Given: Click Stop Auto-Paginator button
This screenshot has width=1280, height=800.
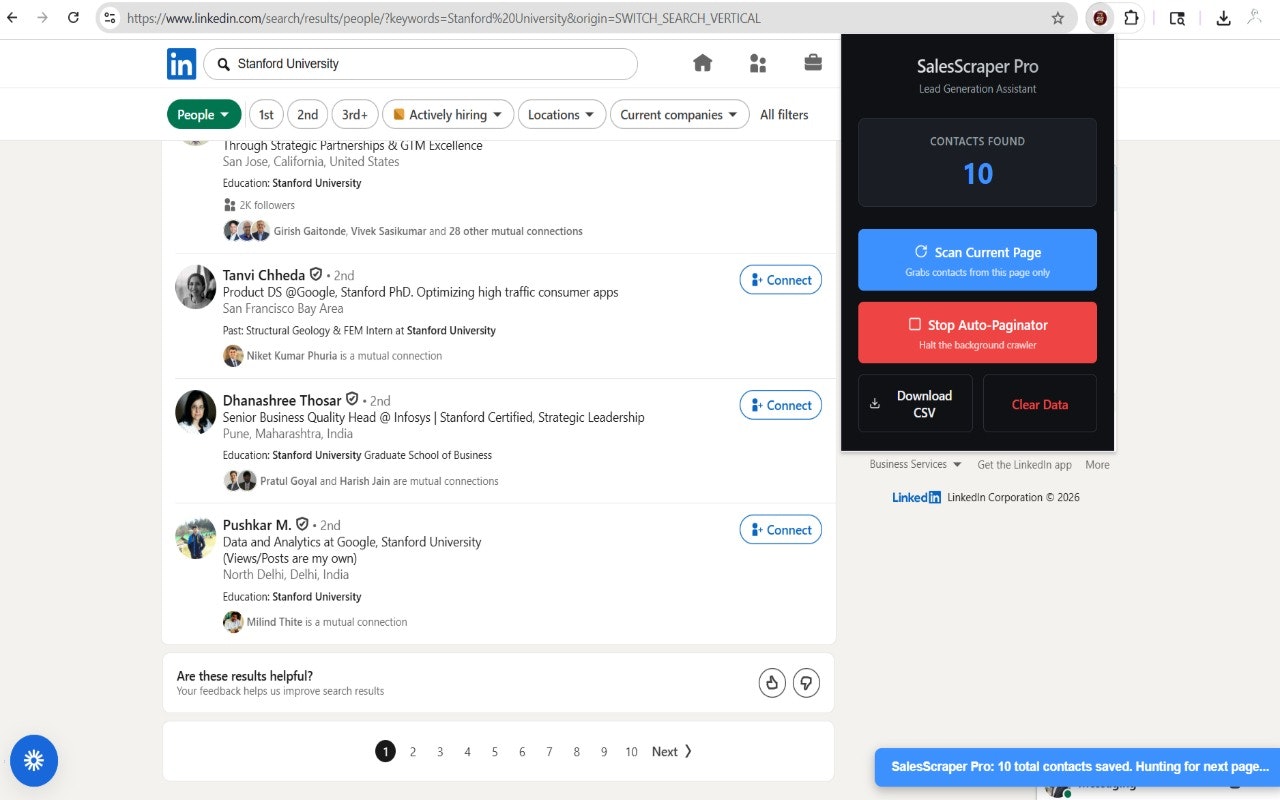Looking at the screenshot, I should pos(977,333).
